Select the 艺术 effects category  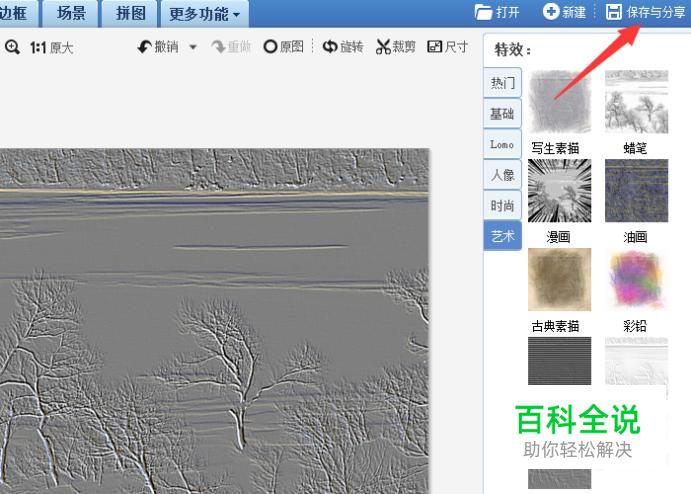click(x=502, y=236)
